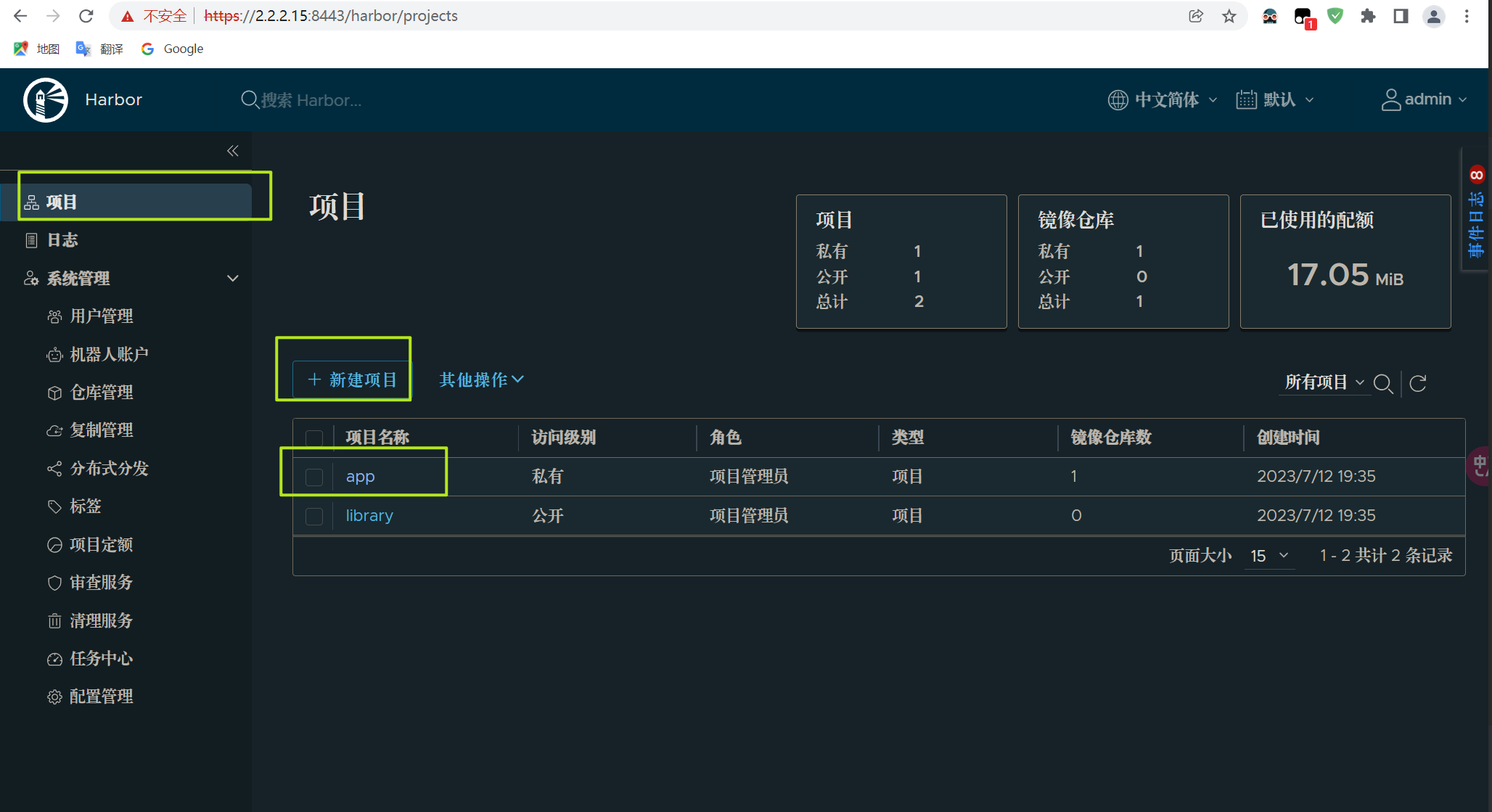Click the 搜索 Harbor search field

click(311, 100)
